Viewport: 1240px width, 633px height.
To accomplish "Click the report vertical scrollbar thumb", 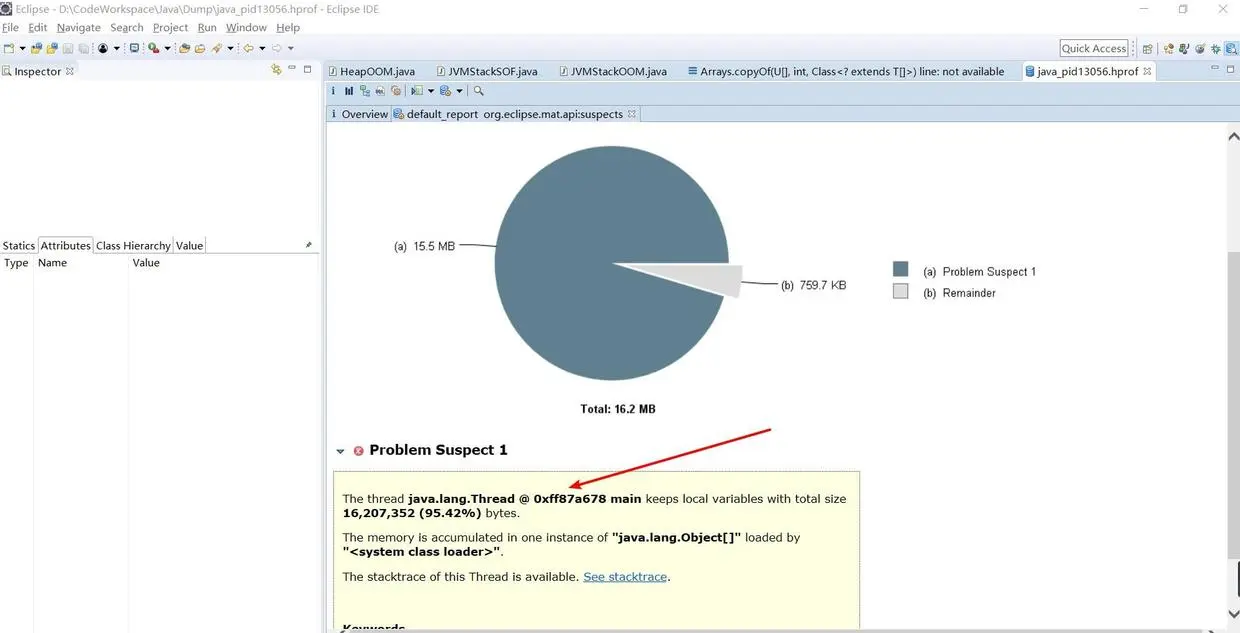I will click(x=1233, y=407).
